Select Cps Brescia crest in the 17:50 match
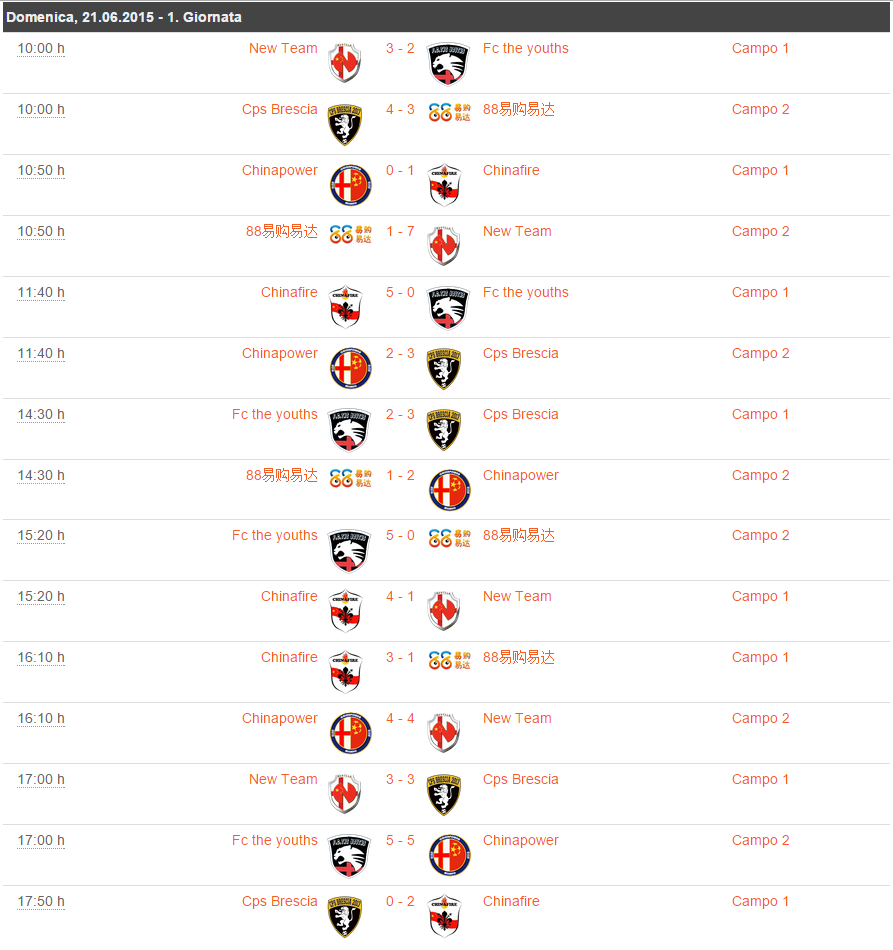Image resolution: width=893 pixels, height=950 pixels. coord(345,916)
